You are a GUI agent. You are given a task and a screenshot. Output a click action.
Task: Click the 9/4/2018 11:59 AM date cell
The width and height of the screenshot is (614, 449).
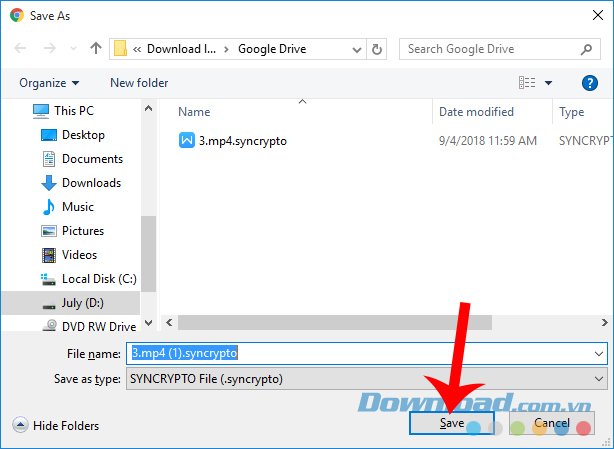tap(488, 141)
